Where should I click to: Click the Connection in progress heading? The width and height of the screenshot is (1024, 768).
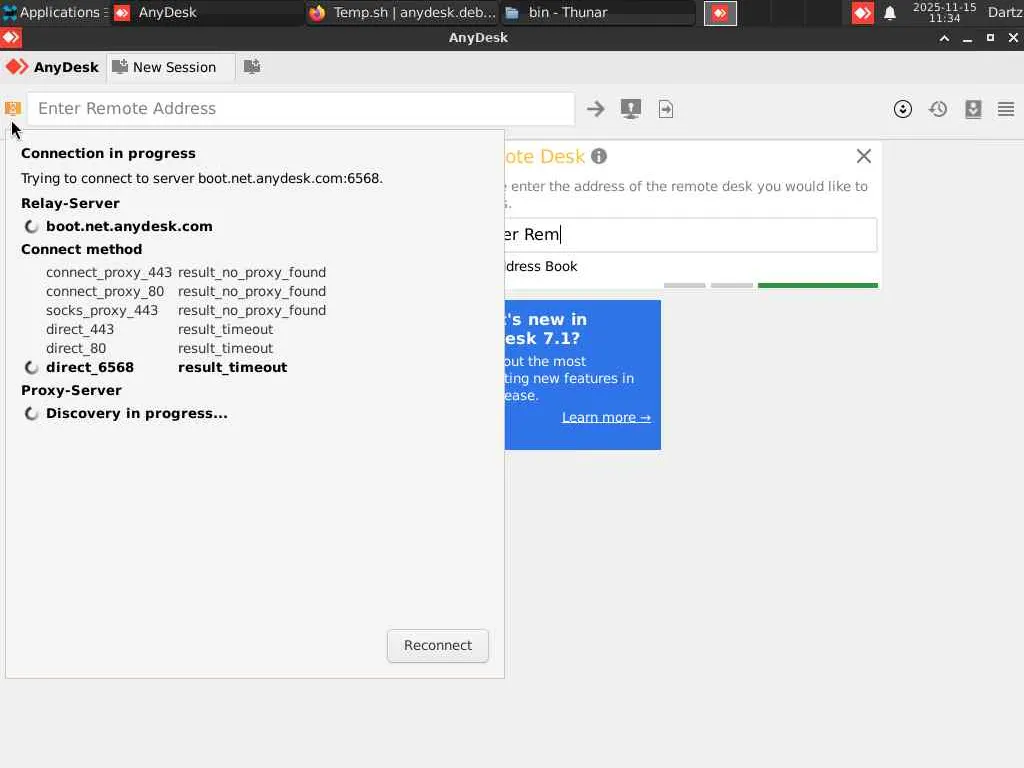click(x=108, y=153)
